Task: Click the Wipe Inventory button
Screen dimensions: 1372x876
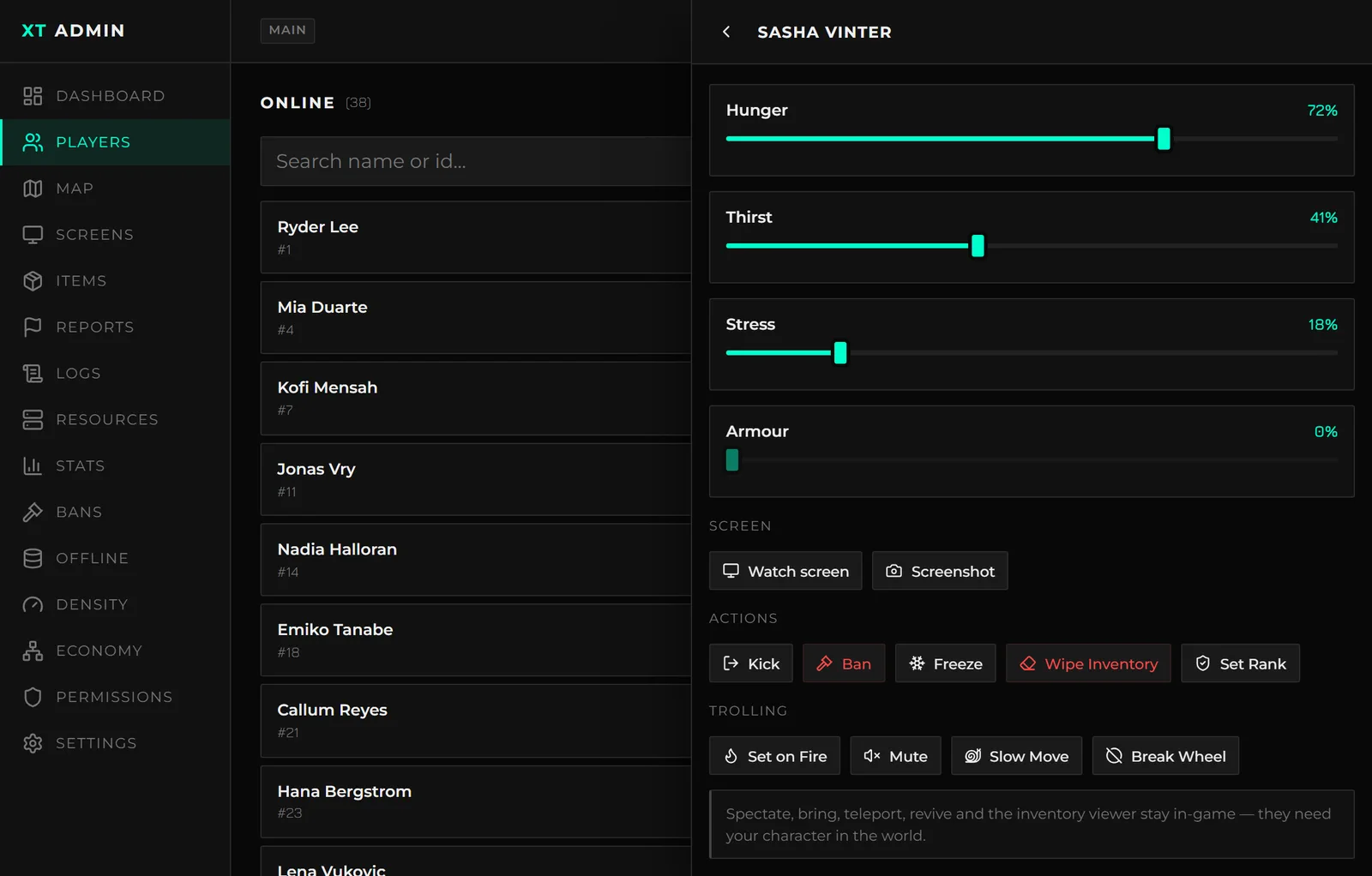Action: click(x=1088, y=663)
